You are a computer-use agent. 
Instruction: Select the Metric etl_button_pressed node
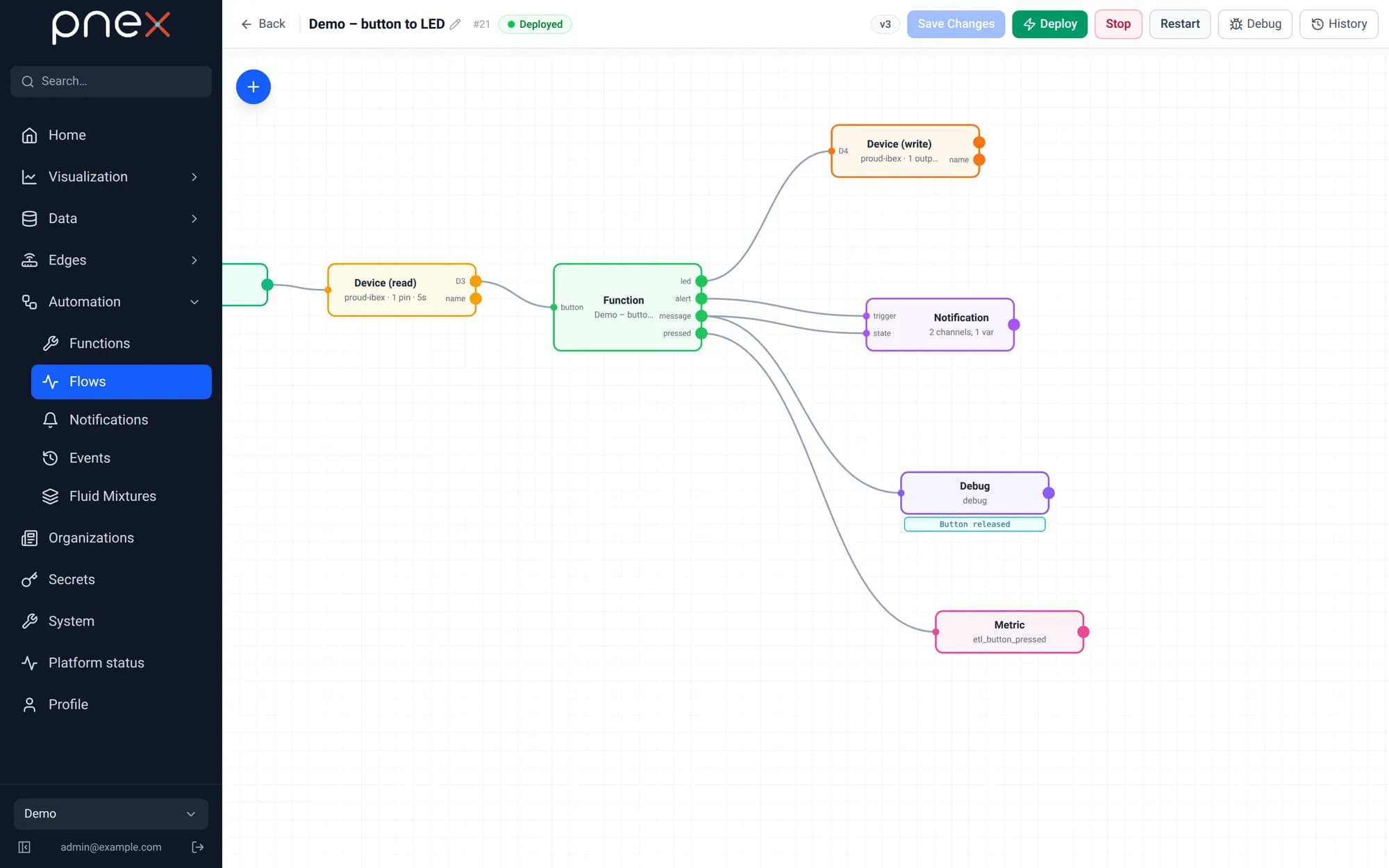coord(1009,632)
